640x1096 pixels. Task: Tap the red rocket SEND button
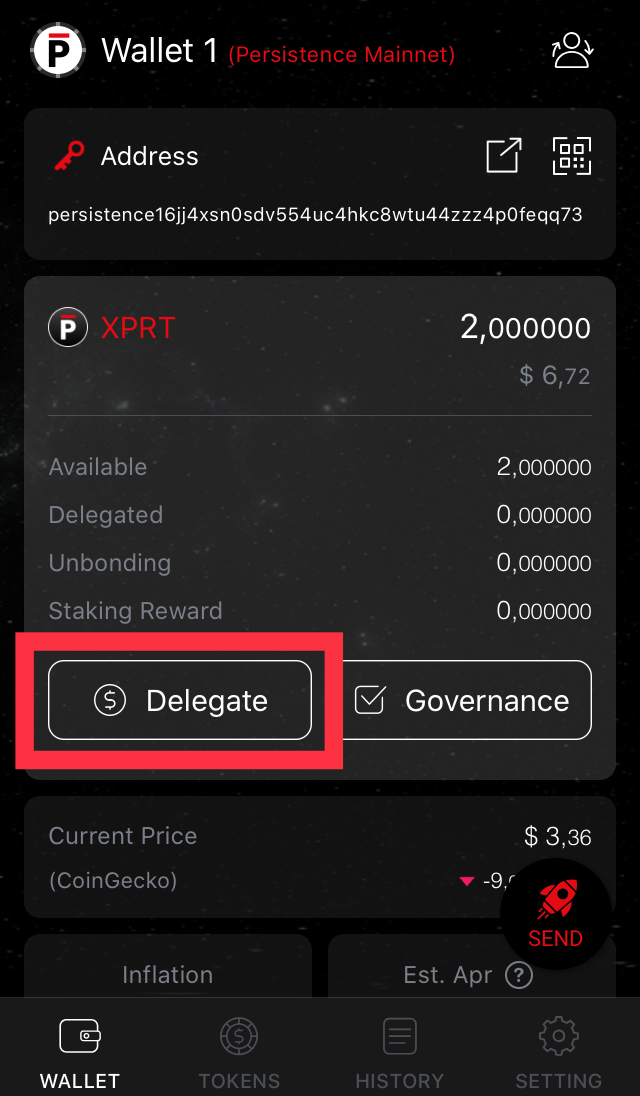[555, 914]
